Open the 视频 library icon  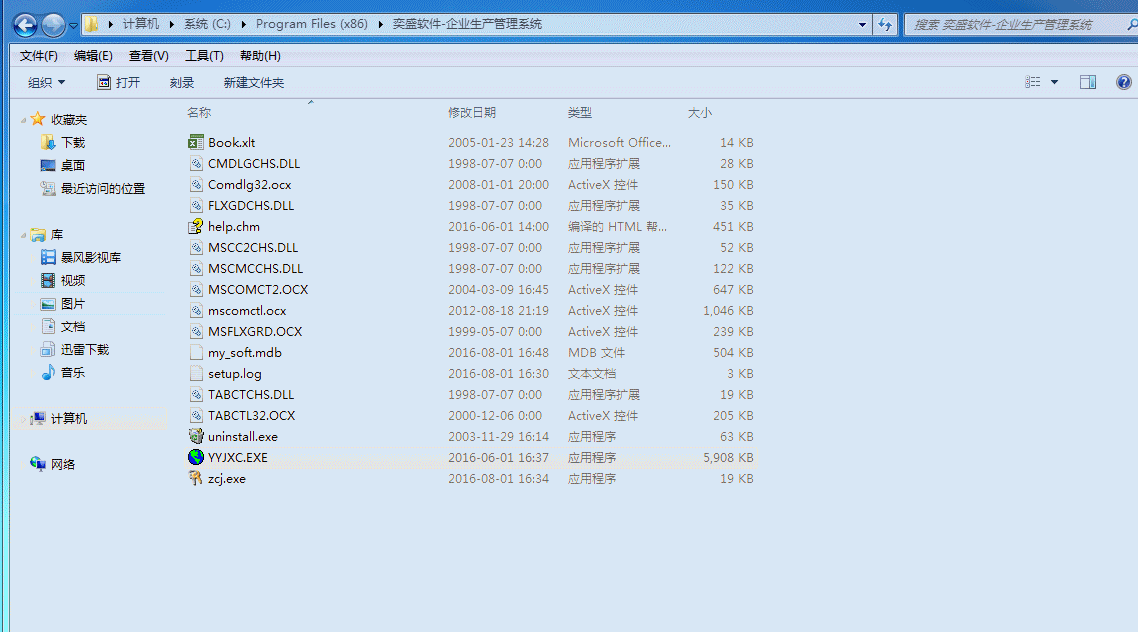[x=48, y=280]
